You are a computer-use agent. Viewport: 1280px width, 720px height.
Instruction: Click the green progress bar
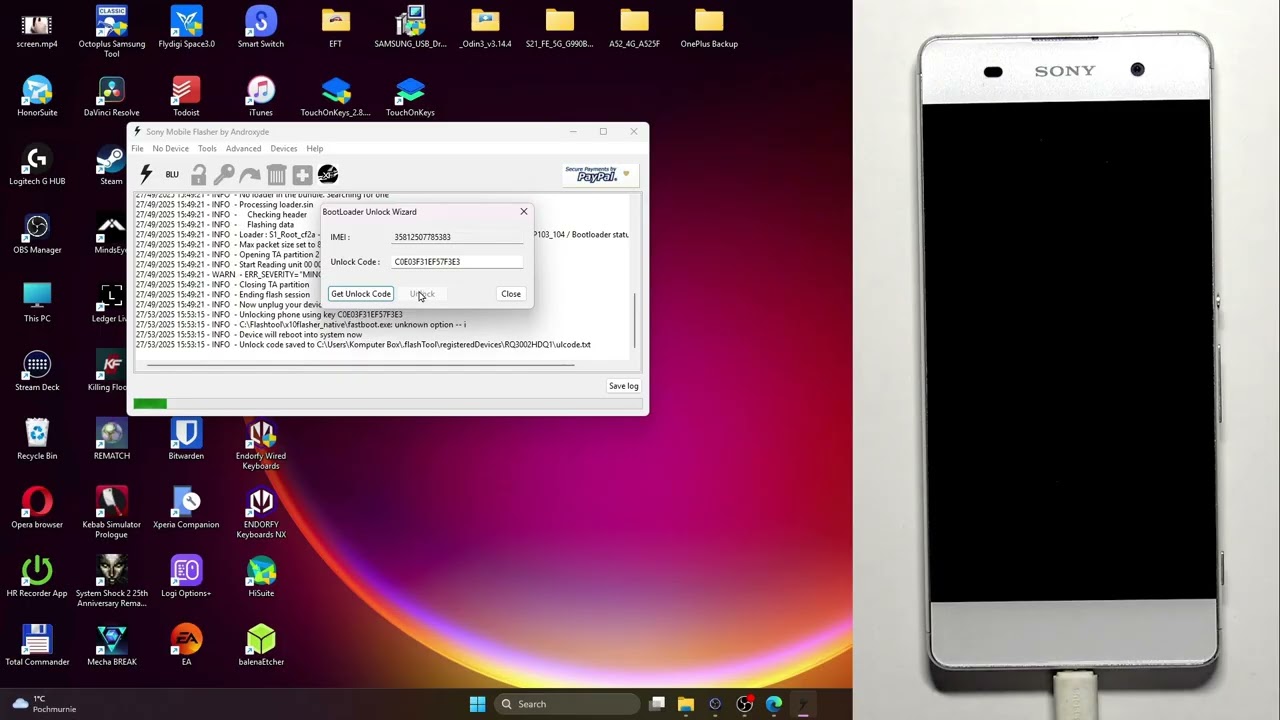[150, 404]
